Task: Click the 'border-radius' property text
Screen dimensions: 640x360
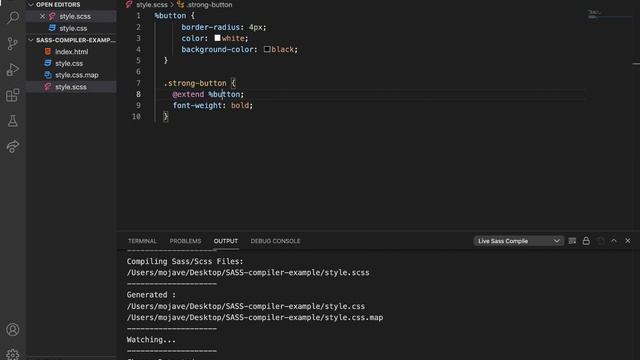Action: coord(211,27)
